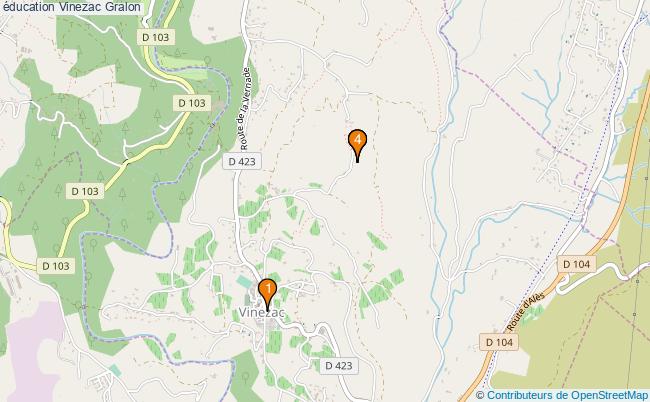Click the D 423 shield south of Vinezac village
The image size is (650, 402).
coord(339,366)
